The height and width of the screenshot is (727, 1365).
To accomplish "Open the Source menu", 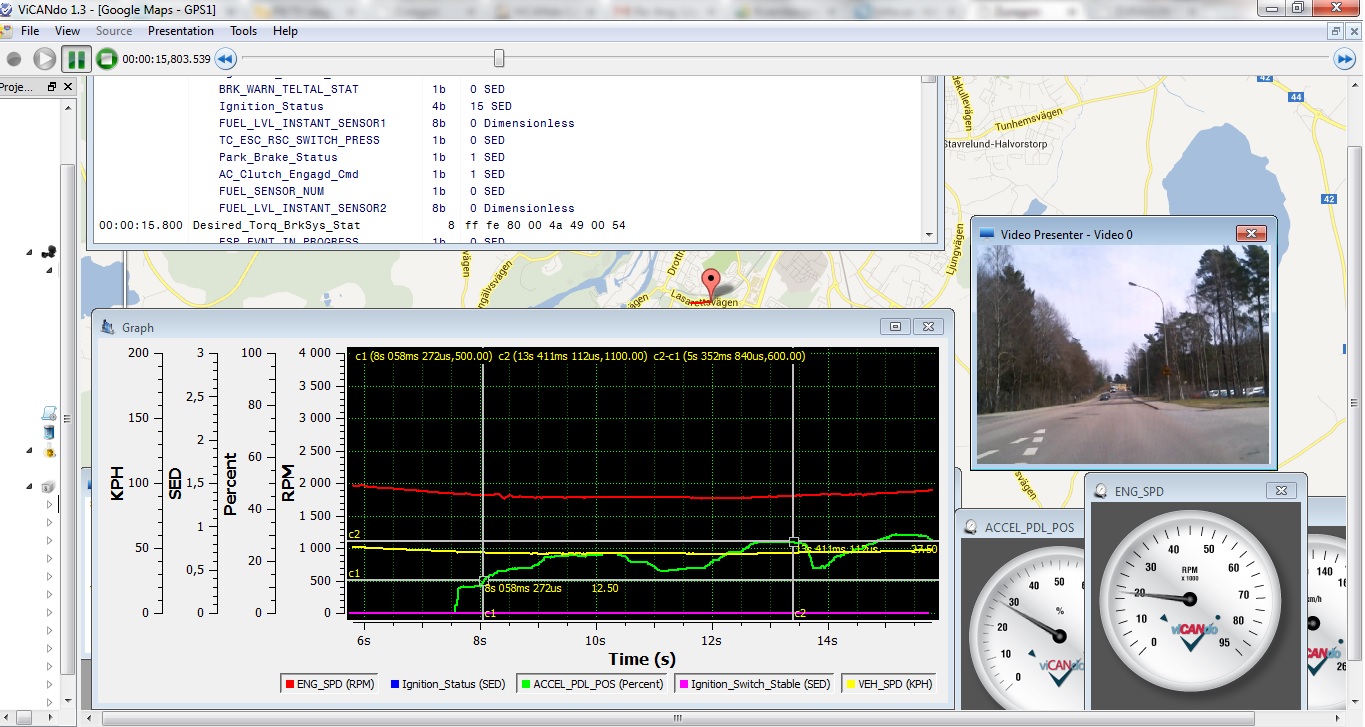I will click(x=114, y=31).
